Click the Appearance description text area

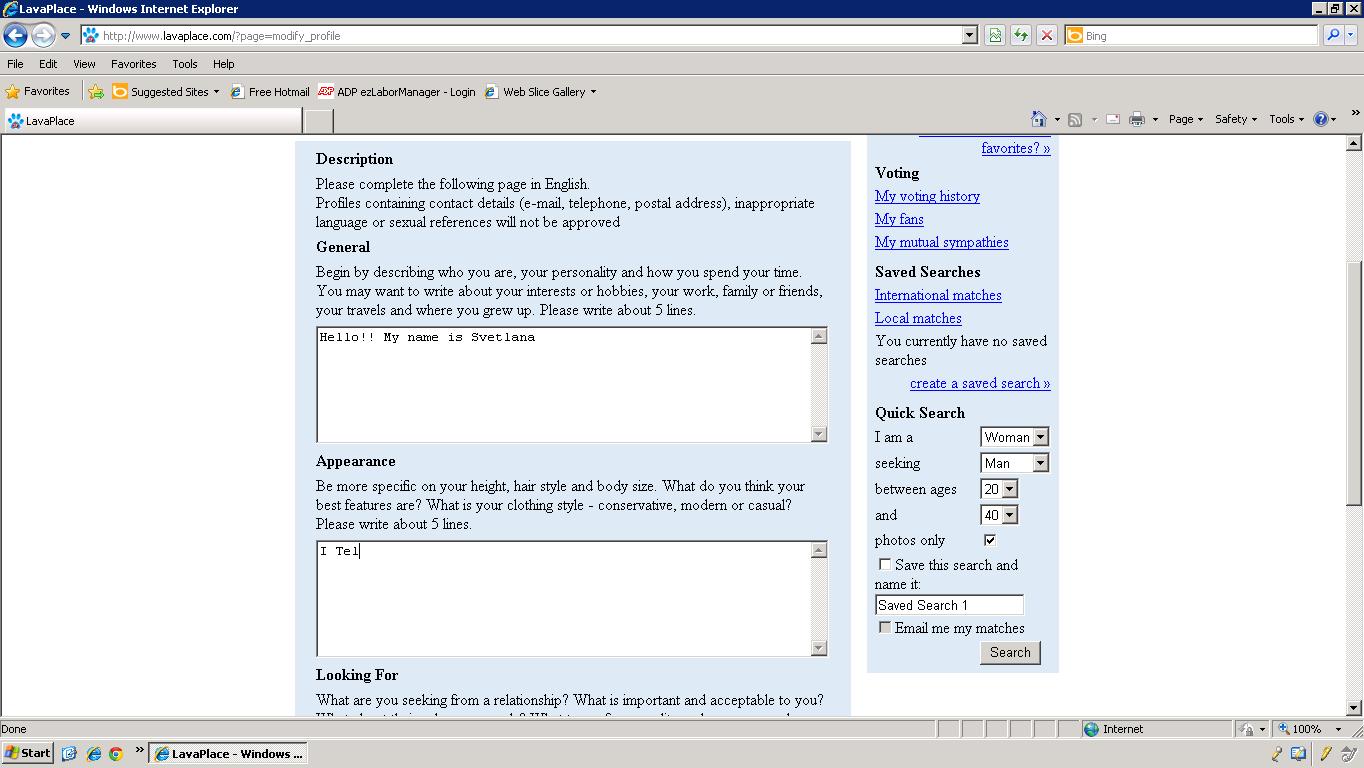click(563, 599)
